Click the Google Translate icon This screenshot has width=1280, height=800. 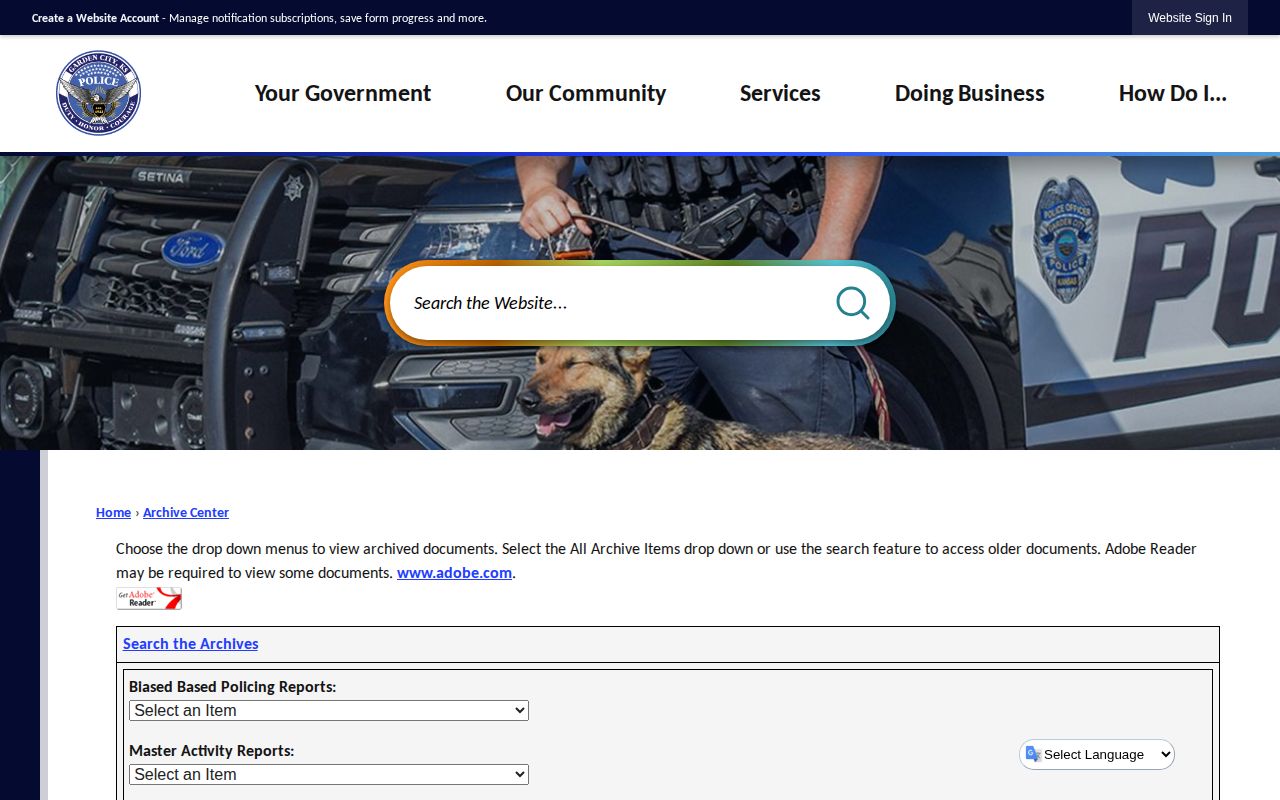[x=1033, y=754]
